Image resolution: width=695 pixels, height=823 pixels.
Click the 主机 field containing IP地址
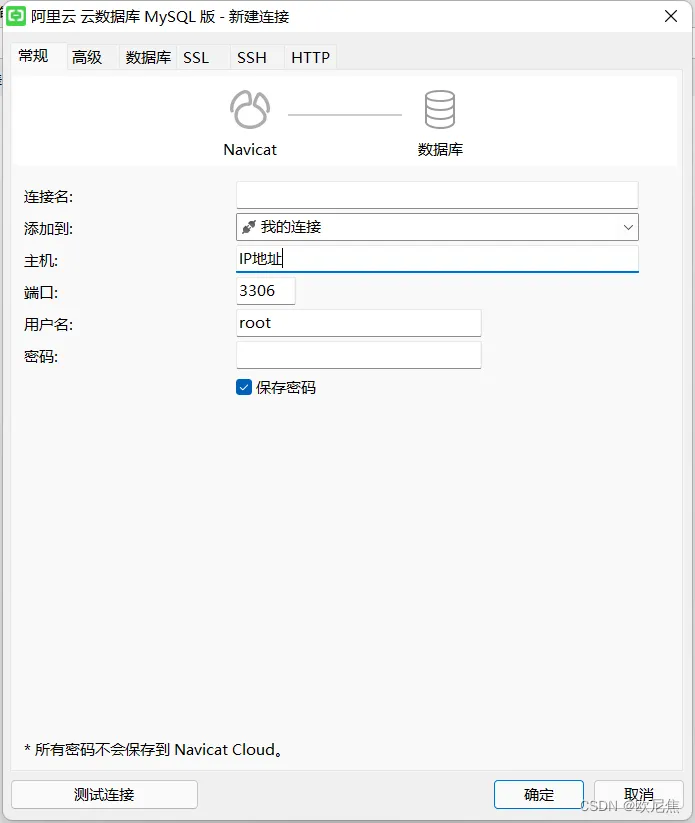(x=437, y=259)
